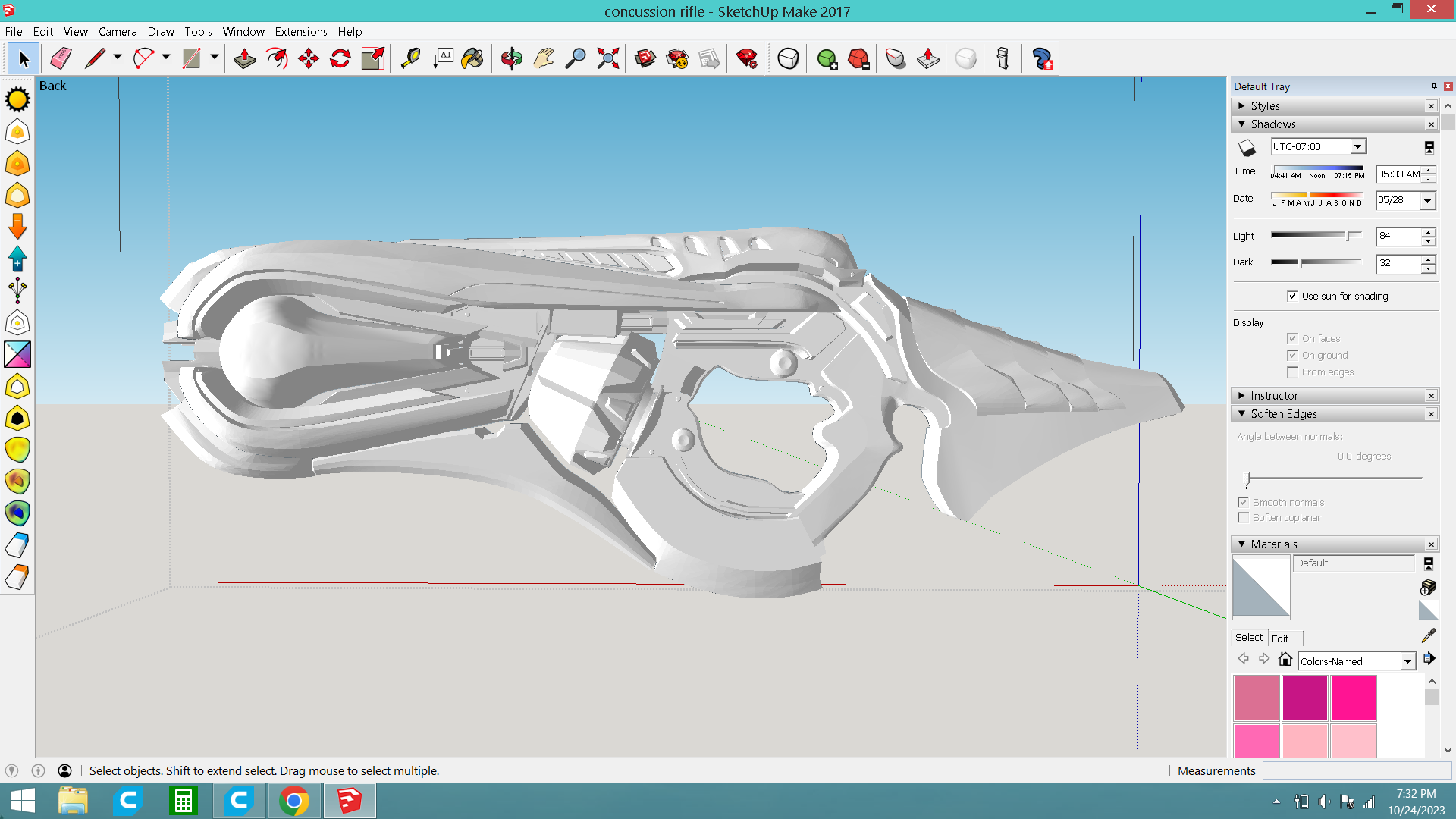The width and height of the screenshot is (1456, 819).
Task: Open the 05/28 date dropdown
Action: point(1427,201)
